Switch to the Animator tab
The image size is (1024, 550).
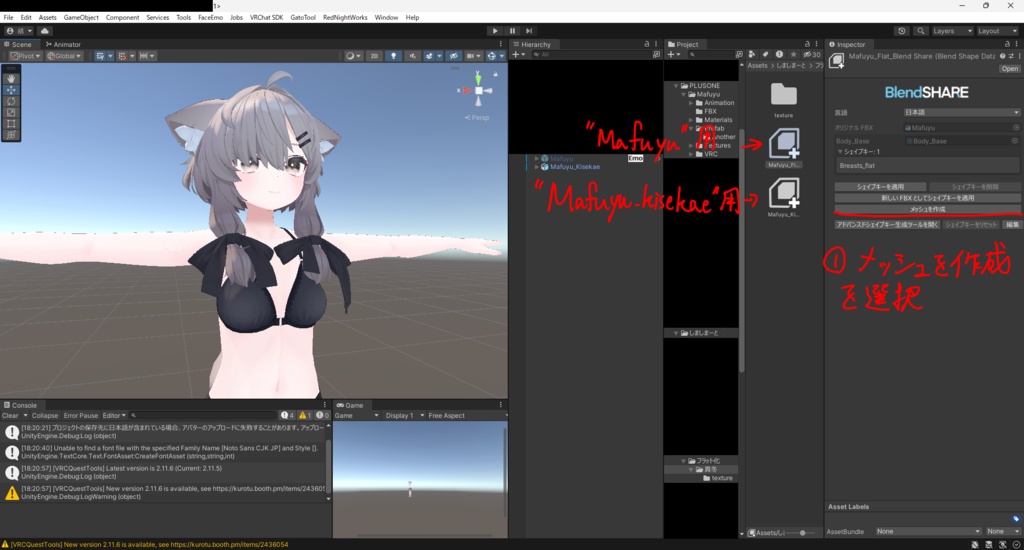pyautogui.click(x=64, y=44)
